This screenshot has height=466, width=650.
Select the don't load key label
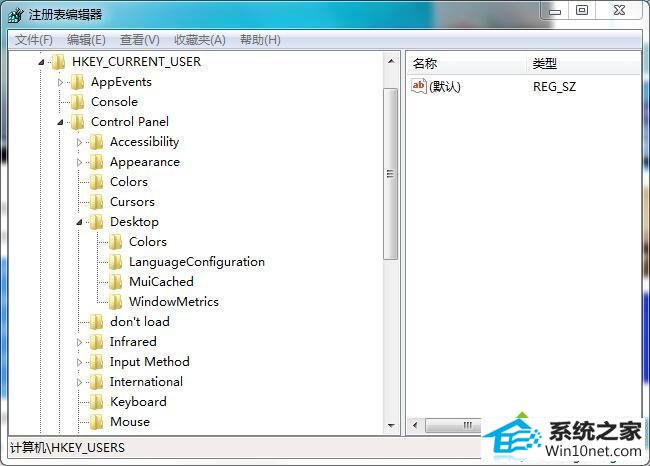point(140,322)
